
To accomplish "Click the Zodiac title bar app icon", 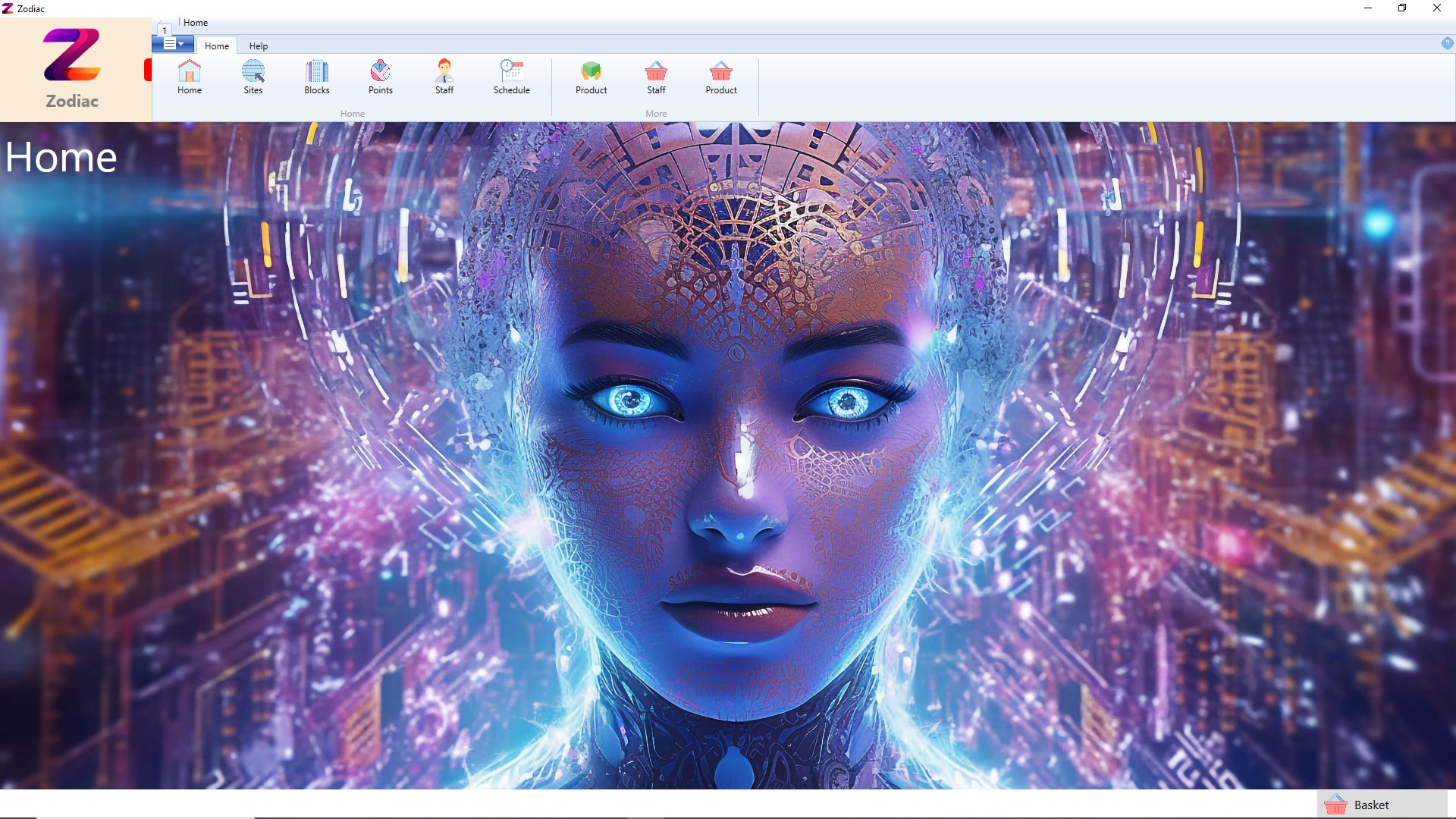I will pos(8,8).
